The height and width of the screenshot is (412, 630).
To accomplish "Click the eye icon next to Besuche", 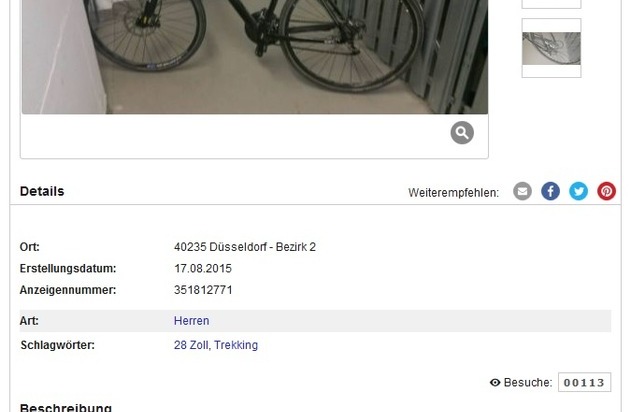I will [x=495, y=383].
